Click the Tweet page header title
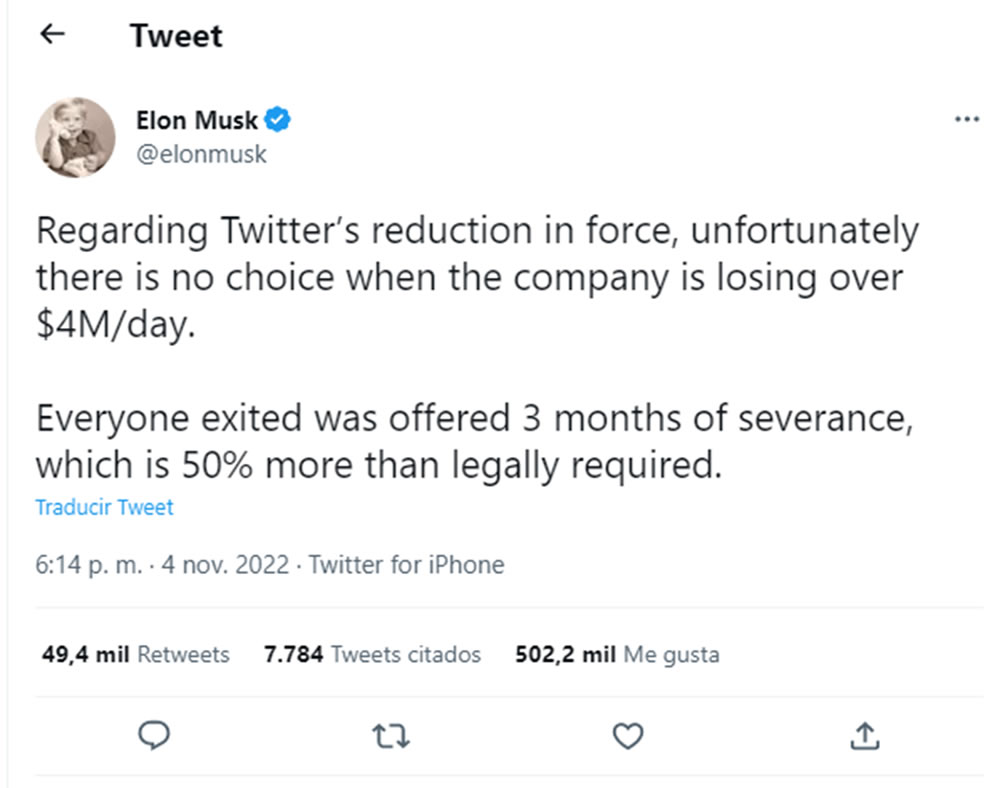 point(177,35)
